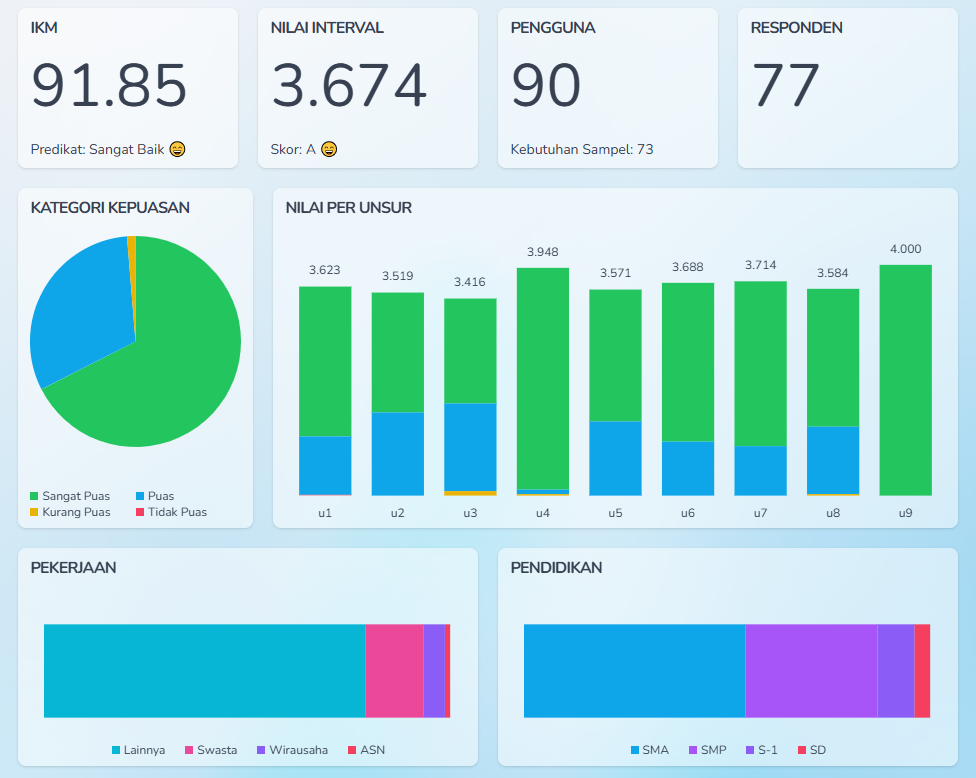The width and height of the screenshot is (976, 778).
Task: Click the smiley emoji beside Predikat Sangat Baik
Action: click(x=177, y=149)
